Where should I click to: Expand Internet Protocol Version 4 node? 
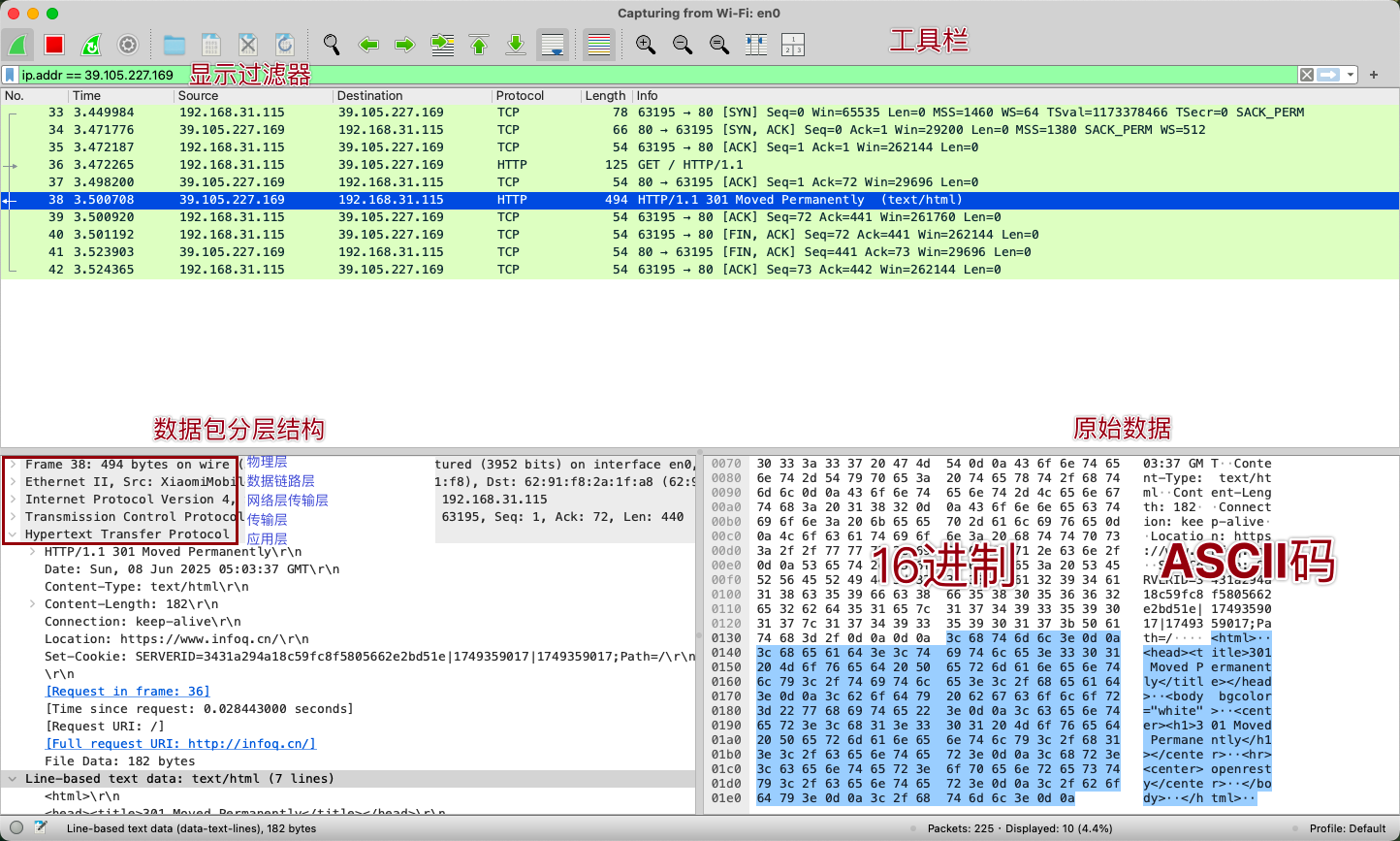point(13,500)
